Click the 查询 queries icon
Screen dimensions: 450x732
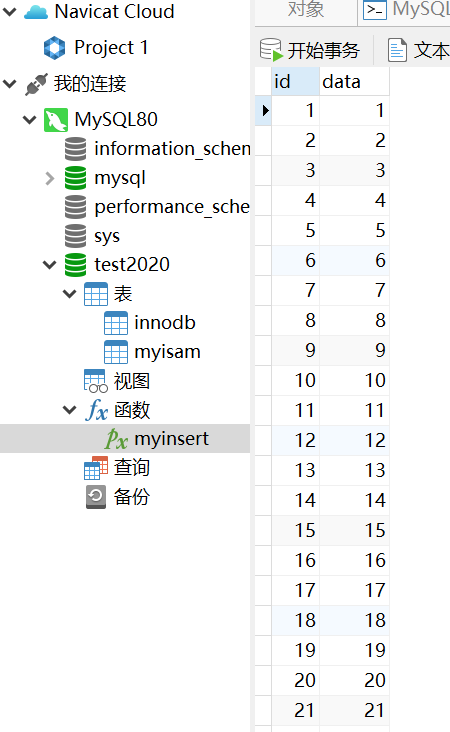point(96,468)
